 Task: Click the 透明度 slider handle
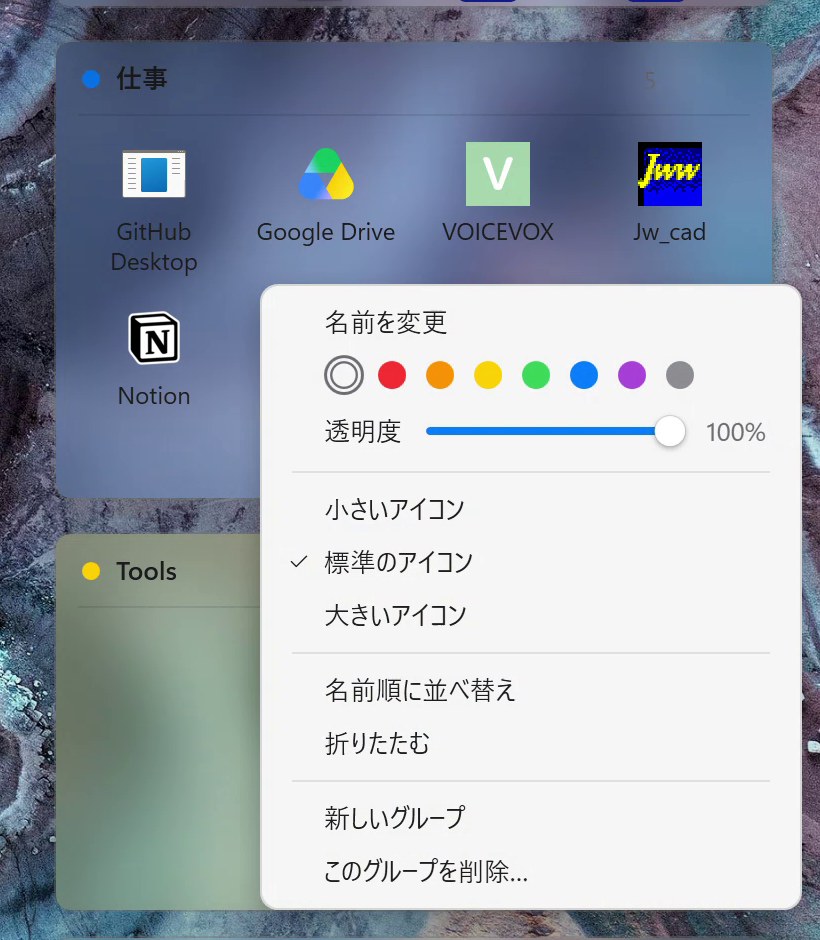tap(670, 431)
